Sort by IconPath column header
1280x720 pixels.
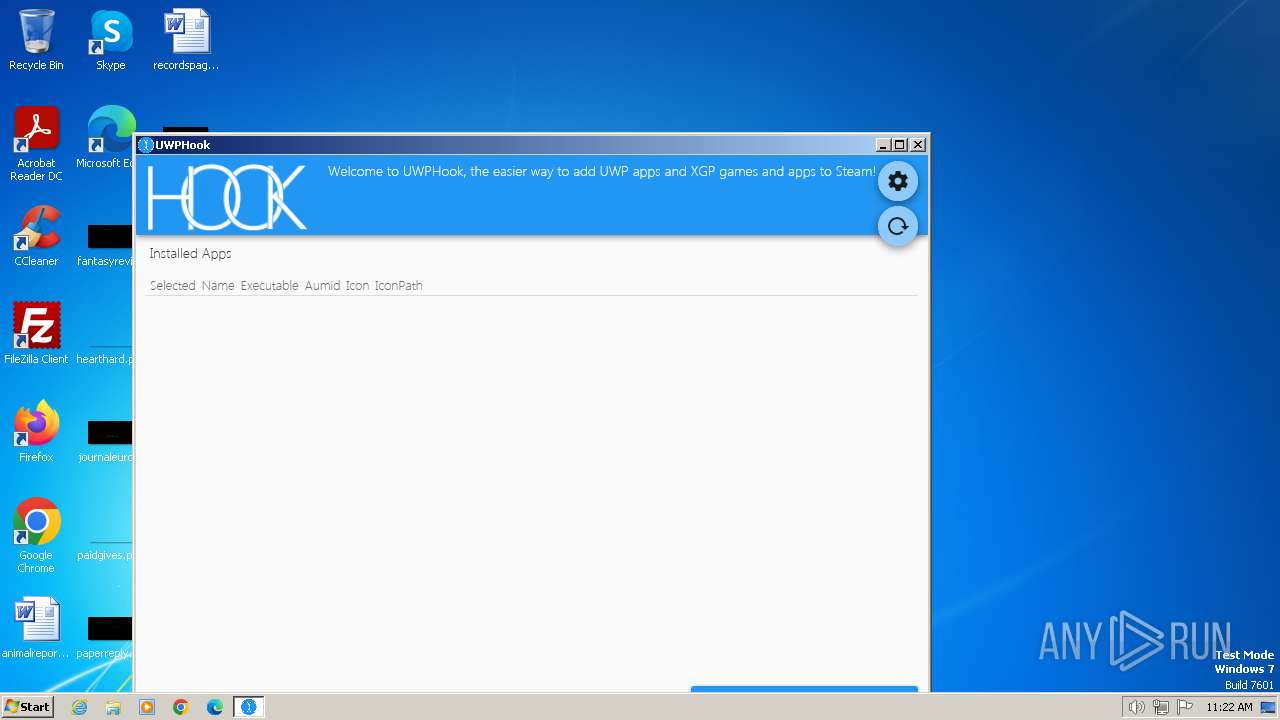[398, 286]
